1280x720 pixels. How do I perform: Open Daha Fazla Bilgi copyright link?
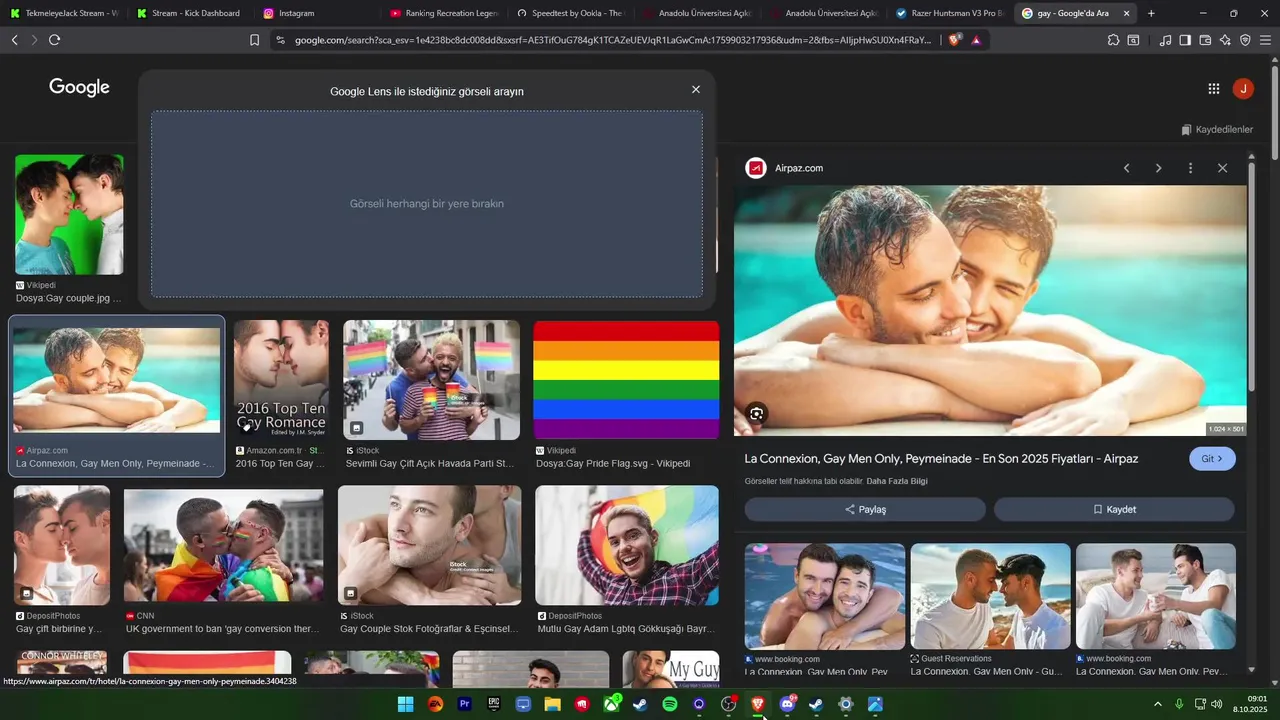(x=897, y=482)
